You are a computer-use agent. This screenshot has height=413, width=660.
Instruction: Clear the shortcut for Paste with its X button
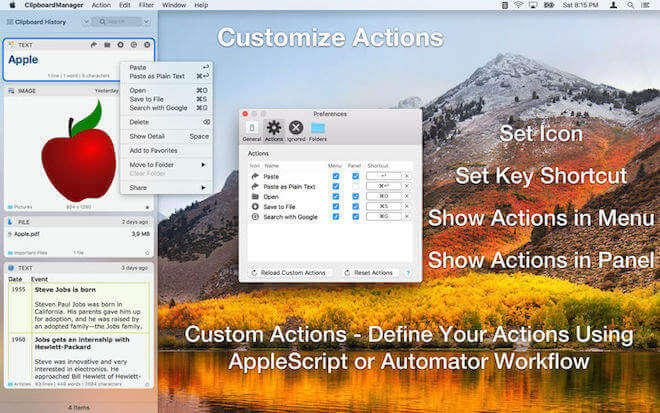click(x=407, y=176)
